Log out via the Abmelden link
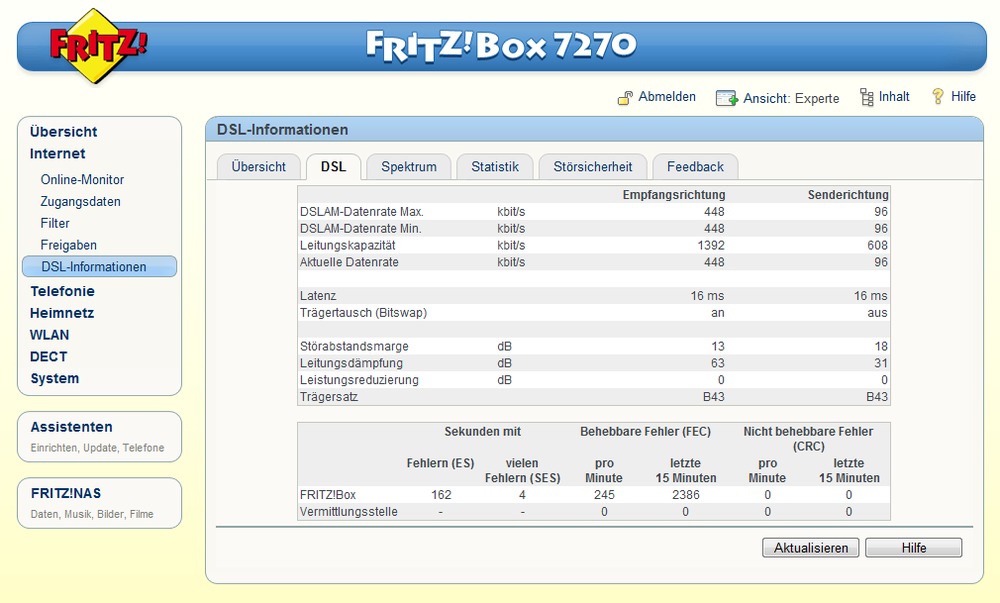1000x603 pixels. coord(667,97)
